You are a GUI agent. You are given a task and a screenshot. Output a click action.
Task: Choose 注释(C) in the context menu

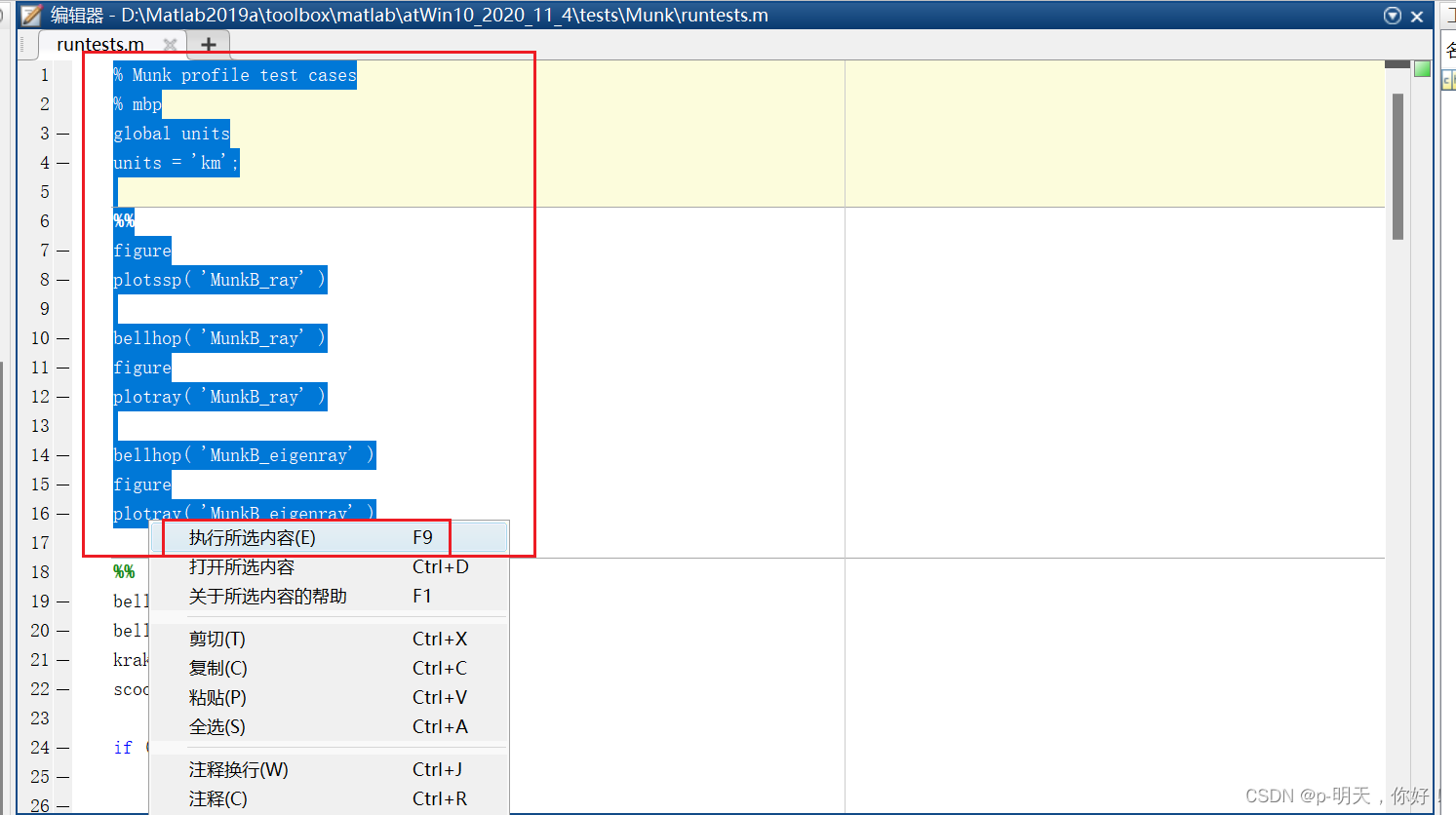coord(329,799)
